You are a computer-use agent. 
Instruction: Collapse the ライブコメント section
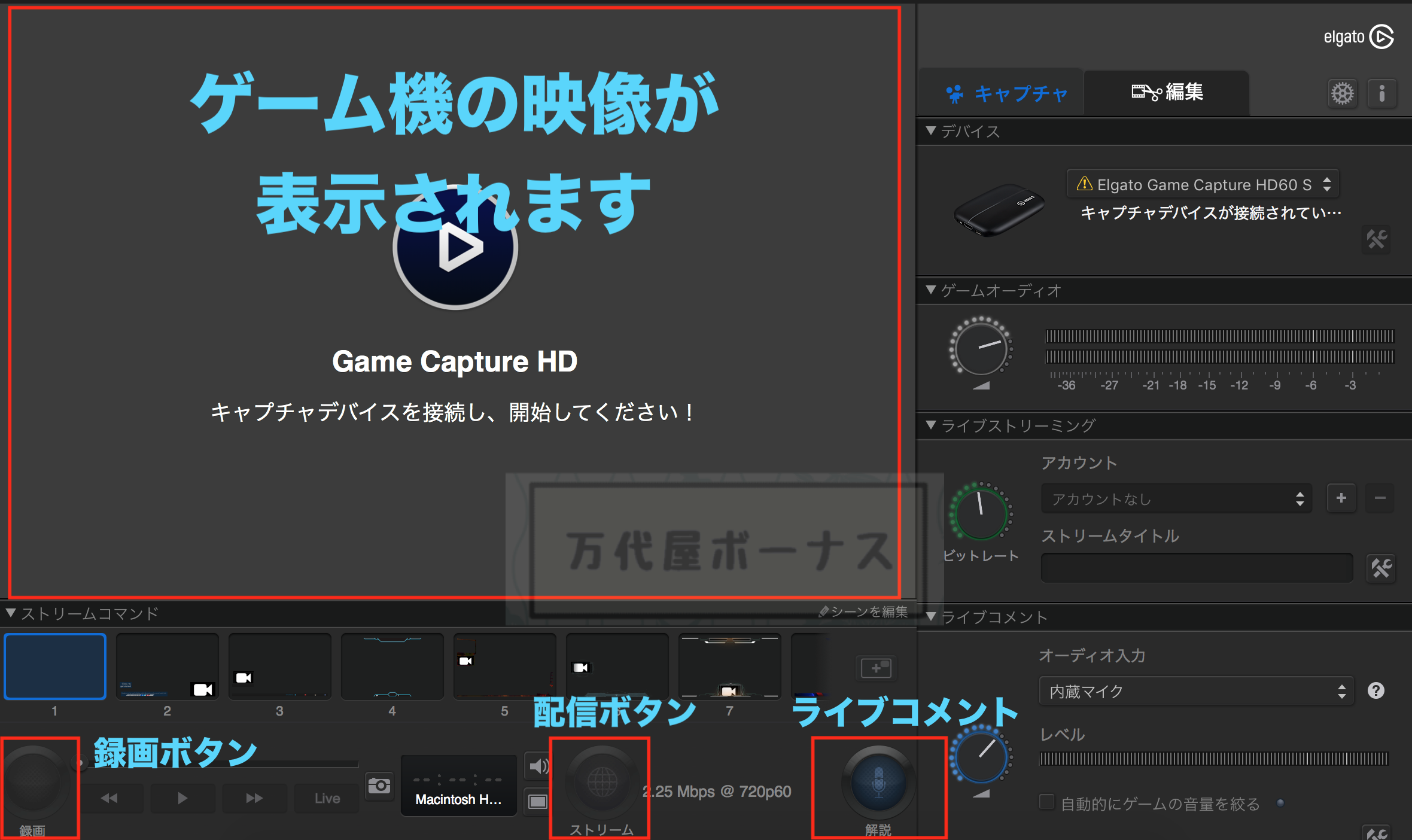[930, 616]
